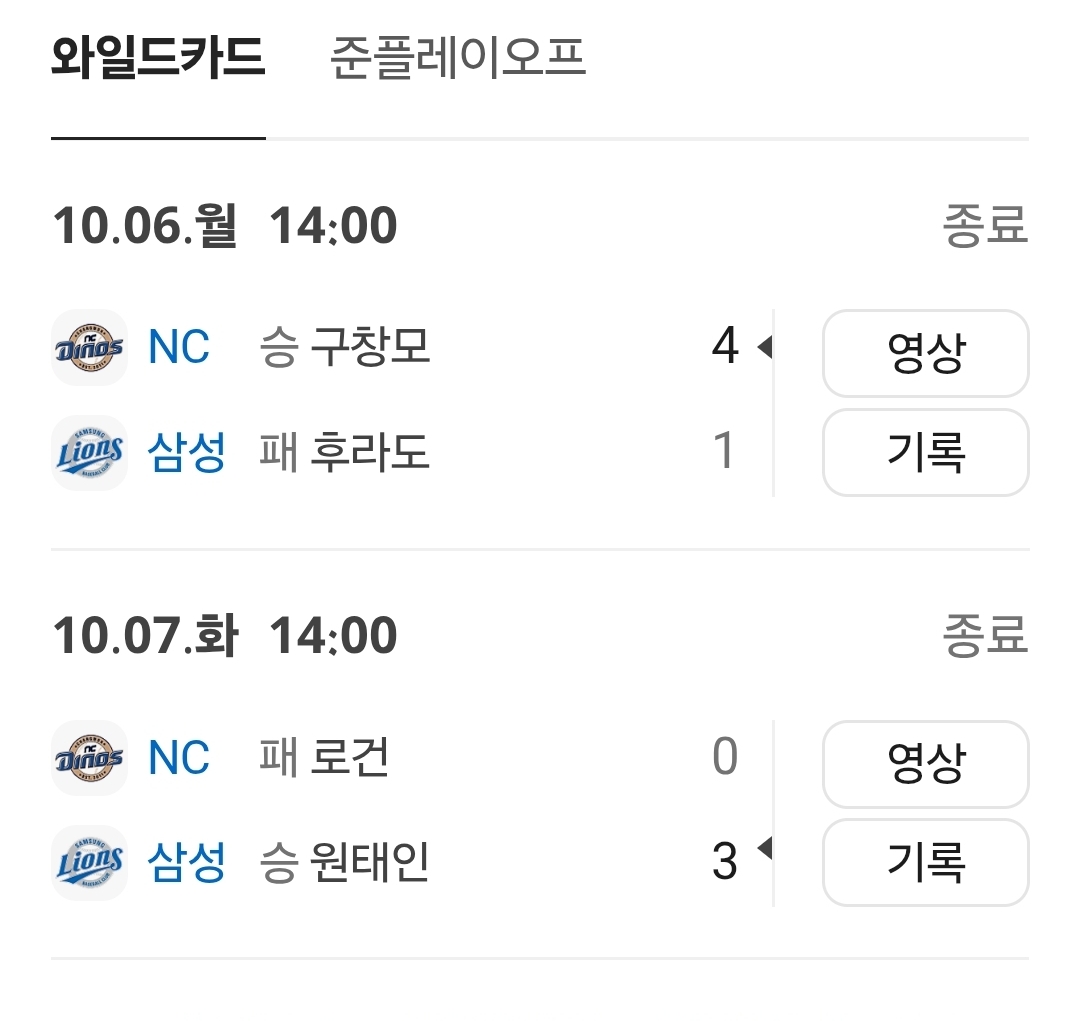Tap winning pitcher 원태인
Screen dimensions: 1080x1021
(x=369, y=862)
